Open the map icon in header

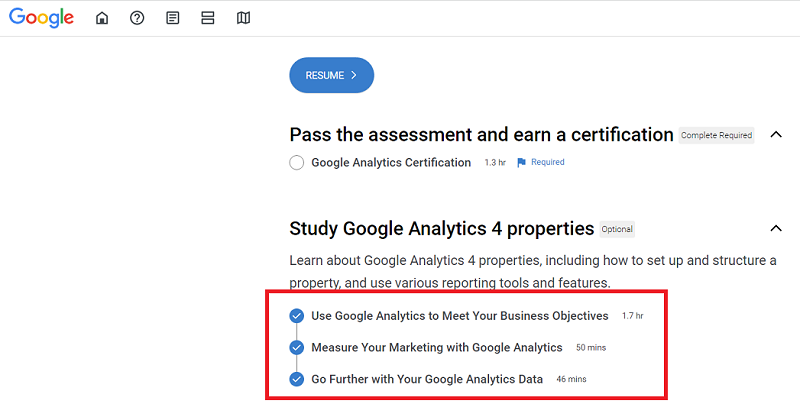tap(243, 18)
